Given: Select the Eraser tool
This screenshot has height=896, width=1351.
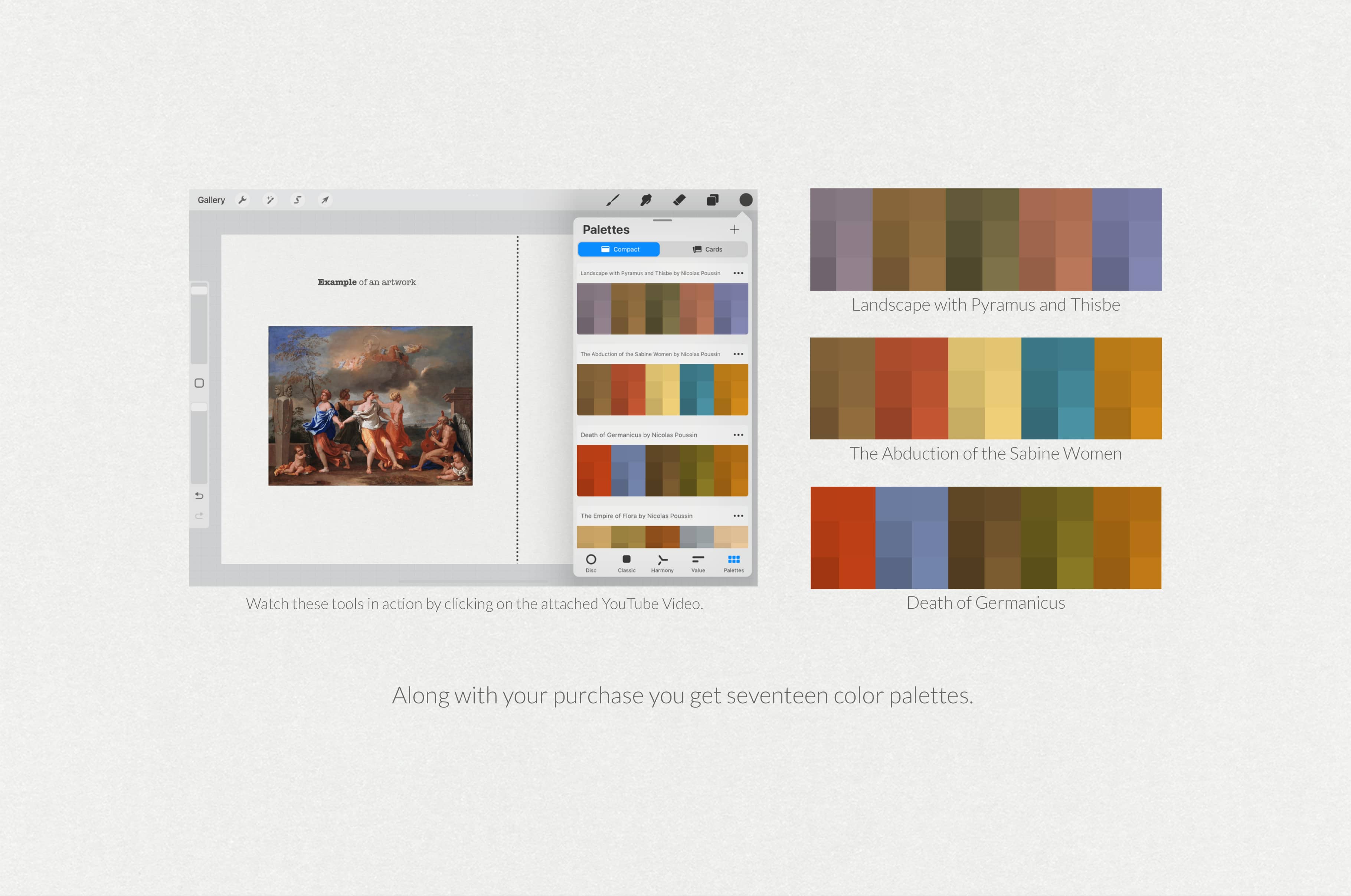Looking at the screenshot, I should 679,199.
